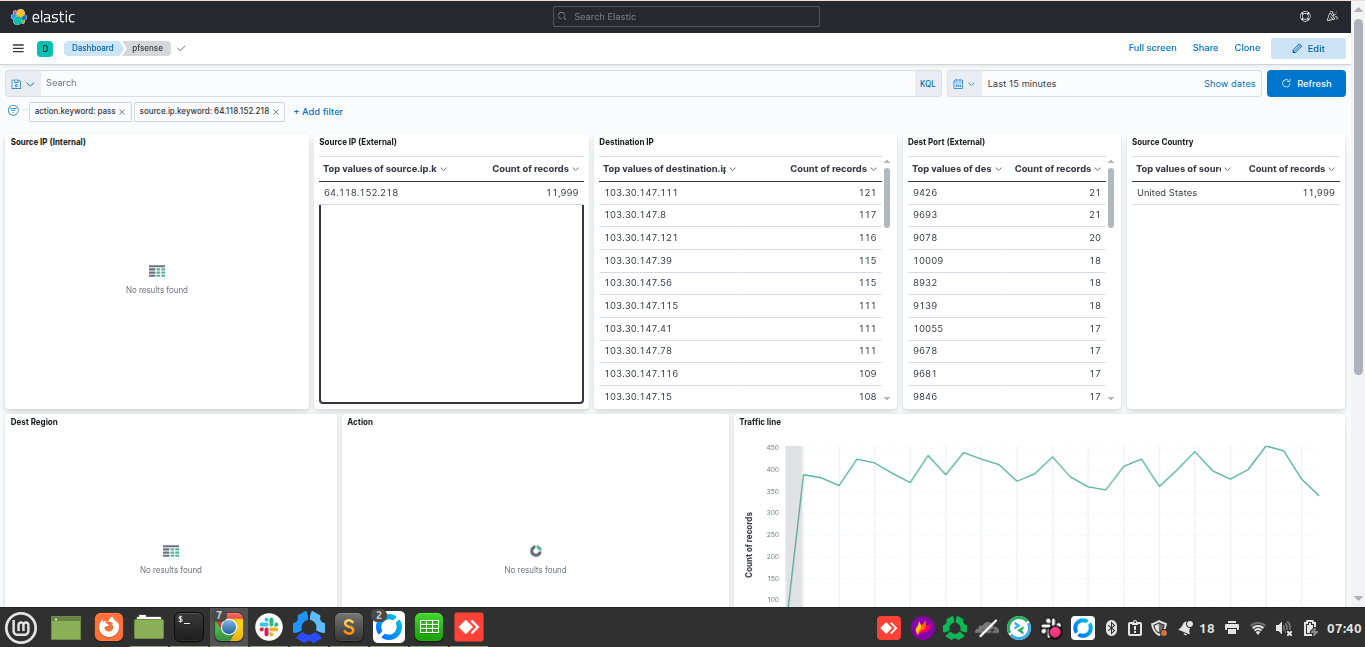Open the green D space selector

45,48
